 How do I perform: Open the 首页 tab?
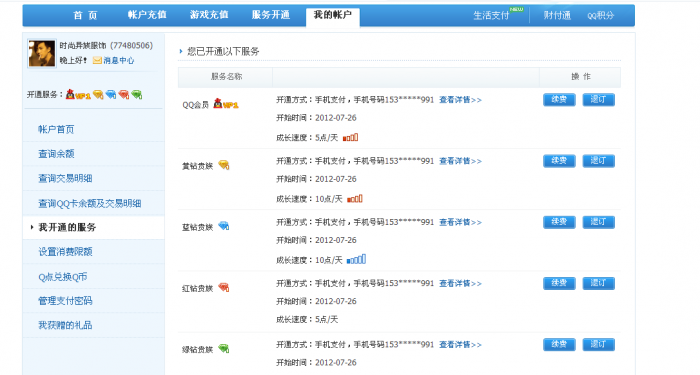(85, 15)
